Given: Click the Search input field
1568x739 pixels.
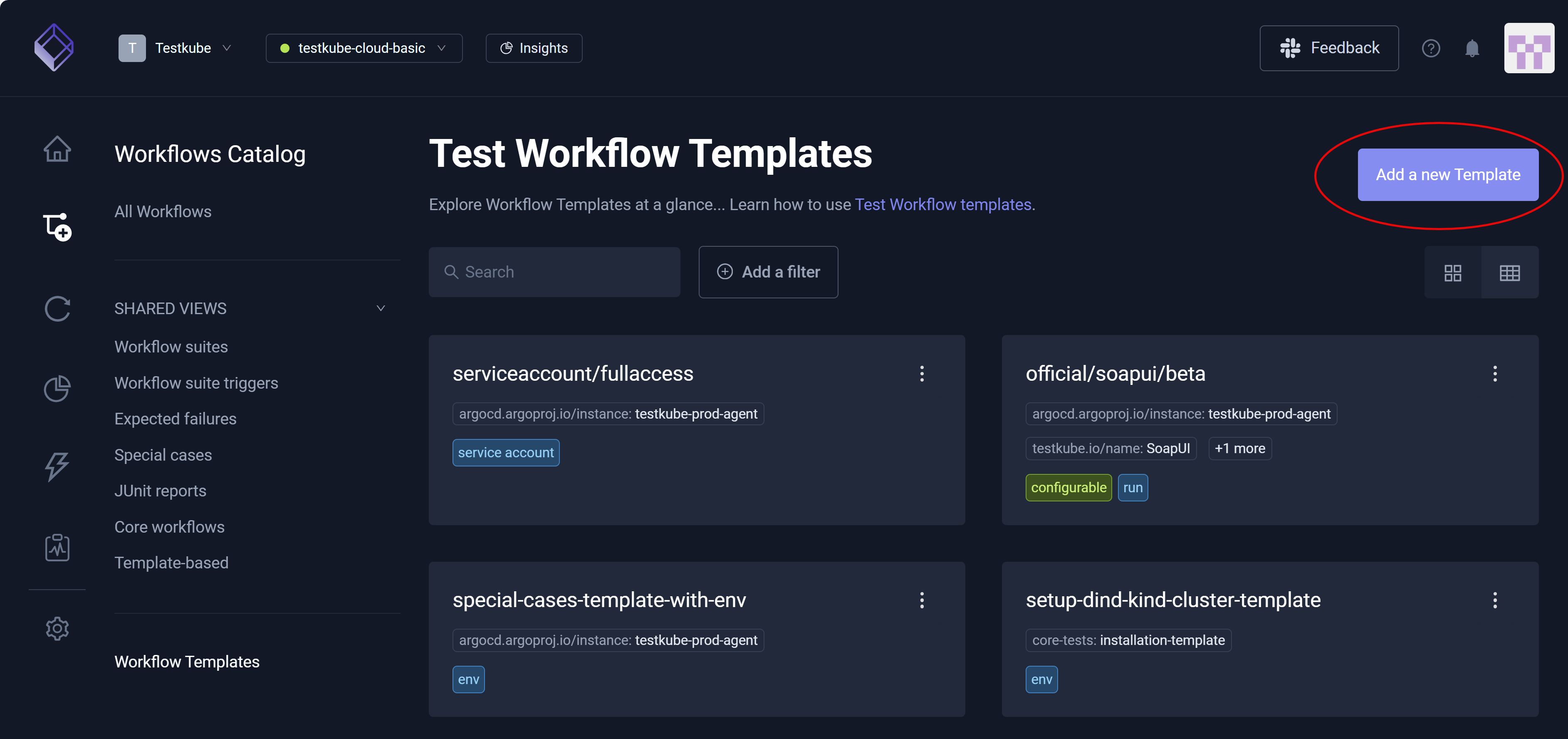Looking at the screenshot, I should (554, 271).
